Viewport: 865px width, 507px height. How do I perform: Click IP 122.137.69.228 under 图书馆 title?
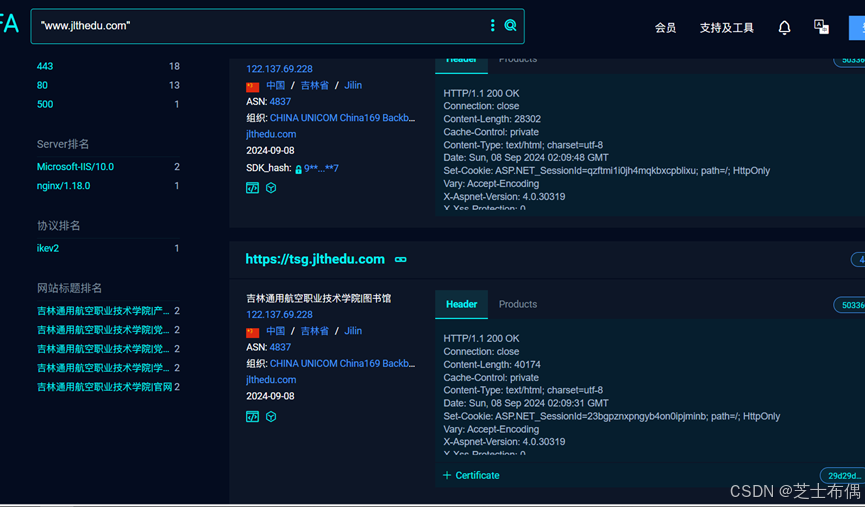279,314
